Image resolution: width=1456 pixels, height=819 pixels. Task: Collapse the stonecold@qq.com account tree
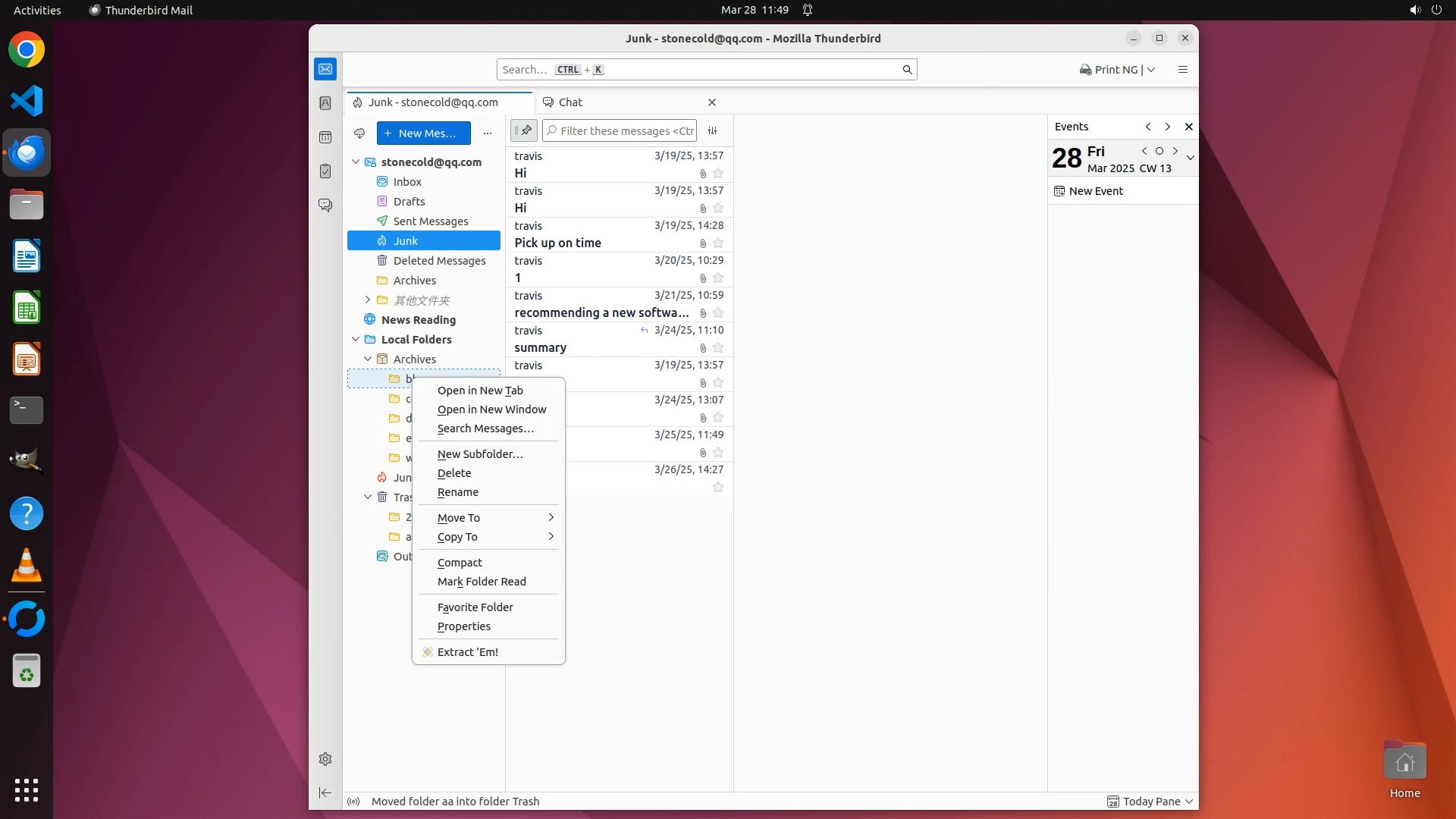356,162
